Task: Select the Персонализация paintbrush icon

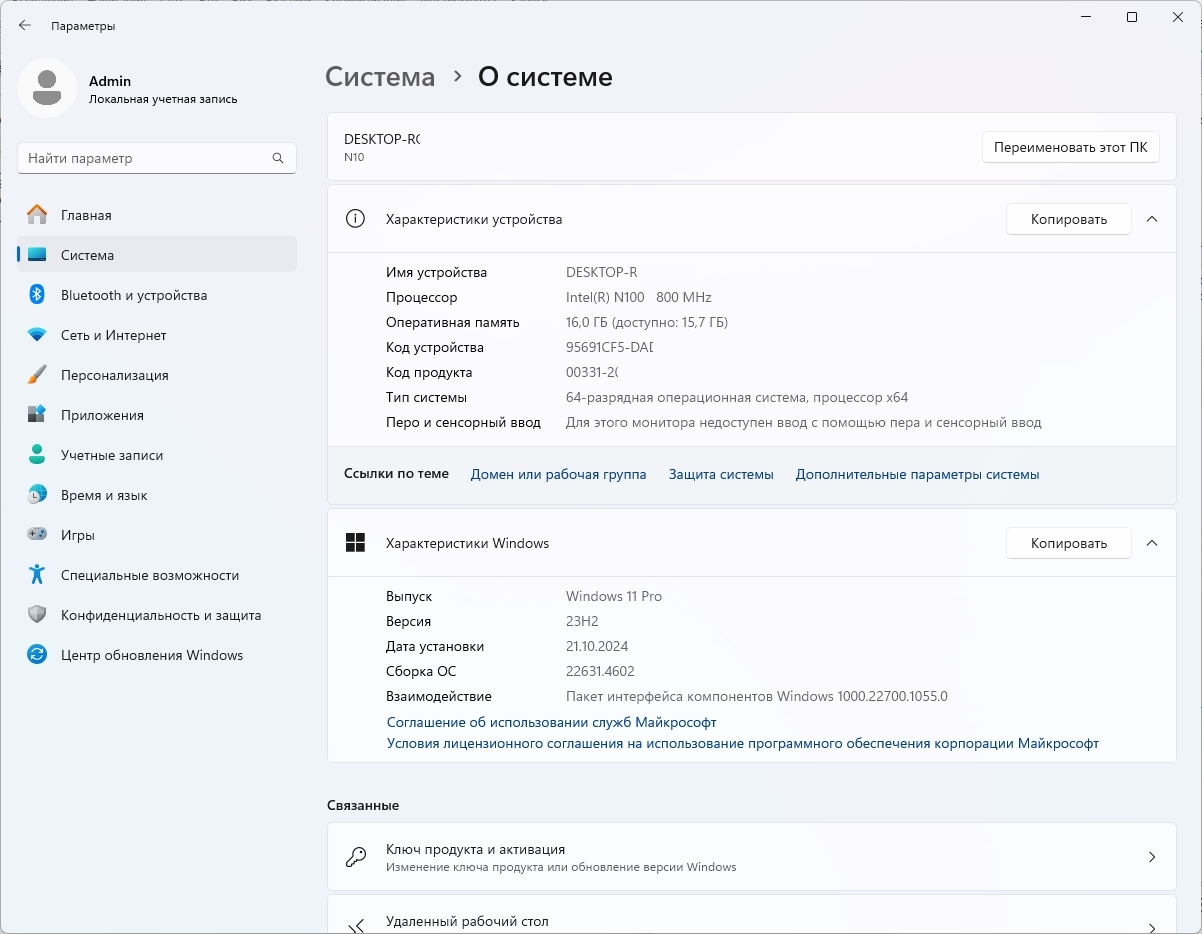Action: pos(37,375)
